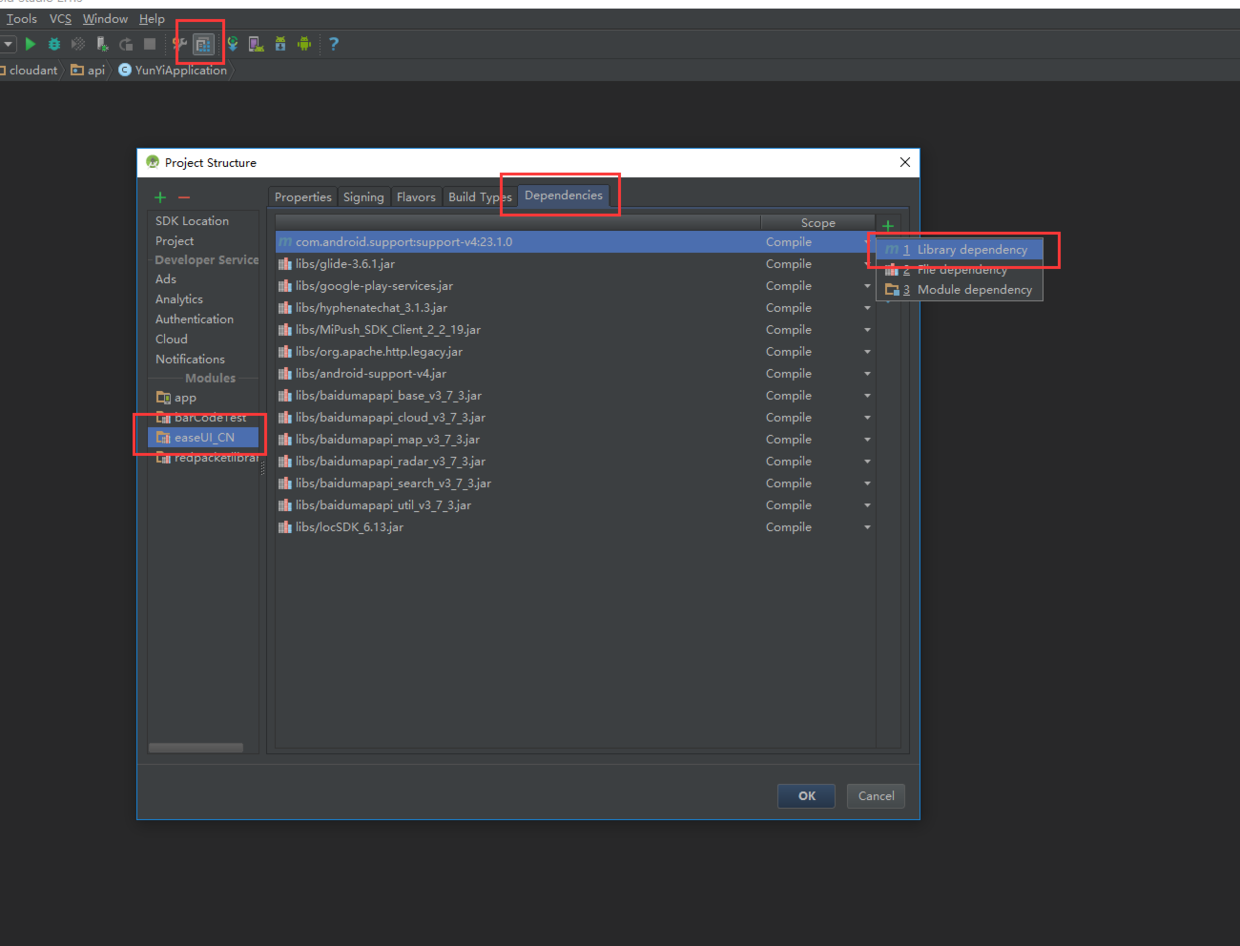This screenshot has height=946, width=1240.
Task: Click the sidebar horizontal scrollbar
Action: tap(196, 748)
